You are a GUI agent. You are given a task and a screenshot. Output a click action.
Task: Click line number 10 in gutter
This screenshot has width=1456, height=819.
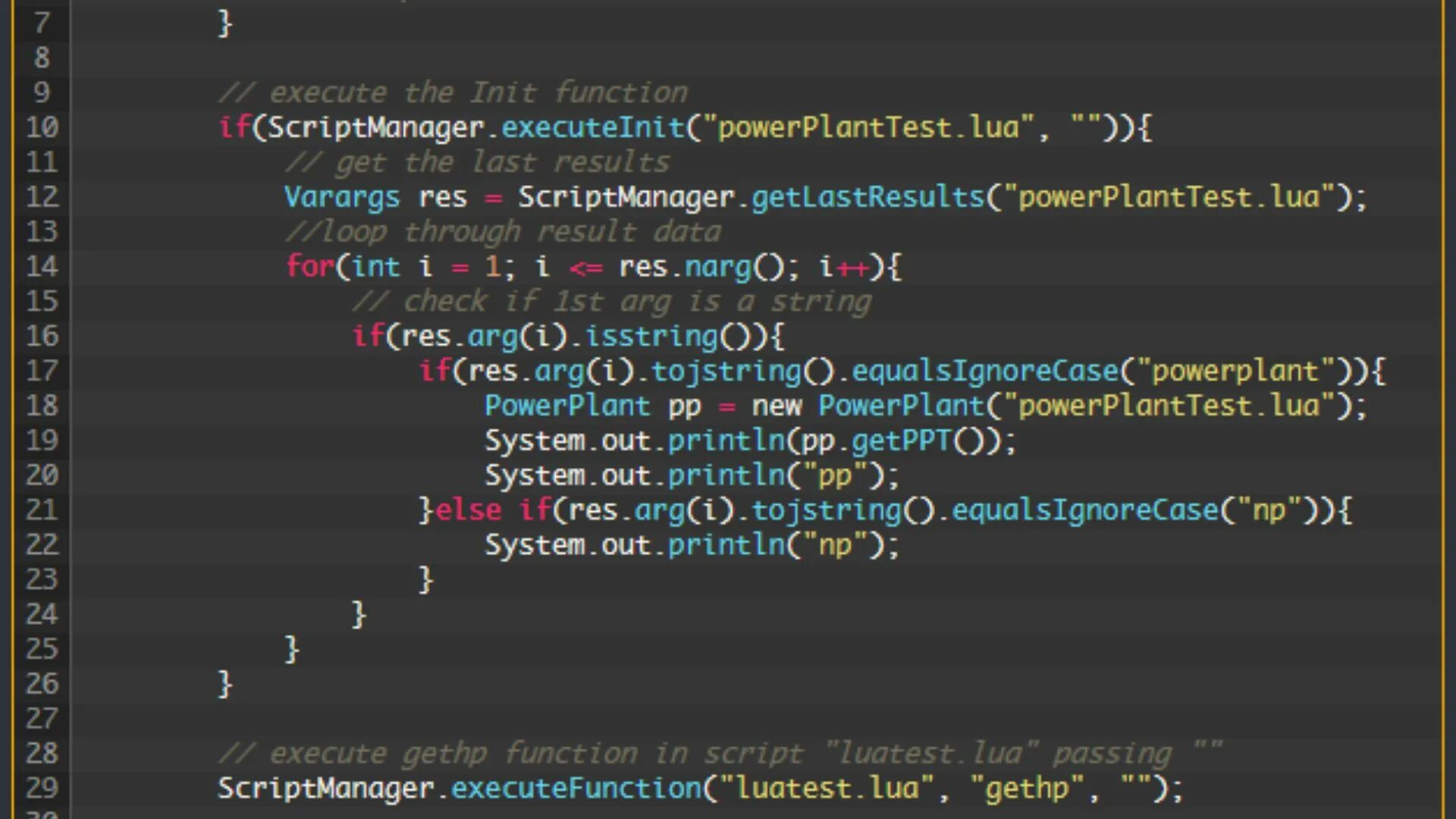42,127
